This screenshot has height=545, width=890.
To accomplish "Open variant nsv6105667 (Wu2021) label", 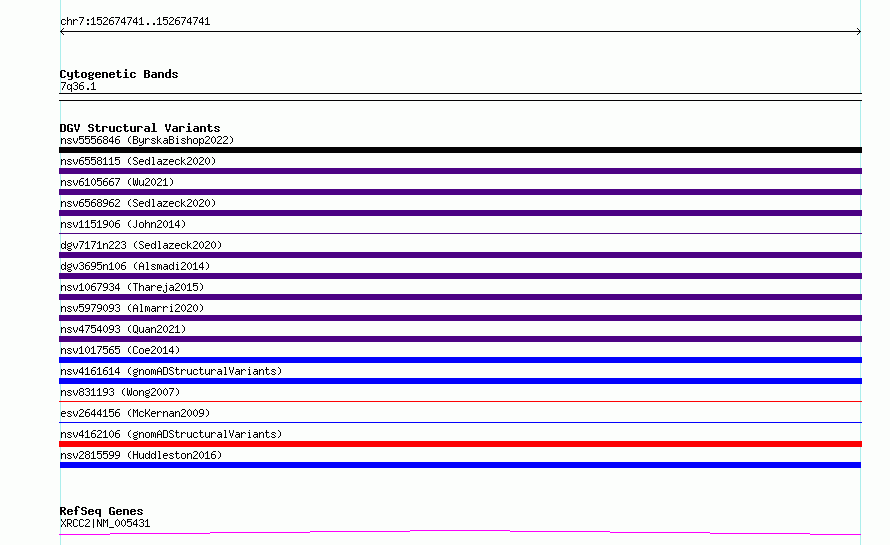I will (x=117, y=182).
